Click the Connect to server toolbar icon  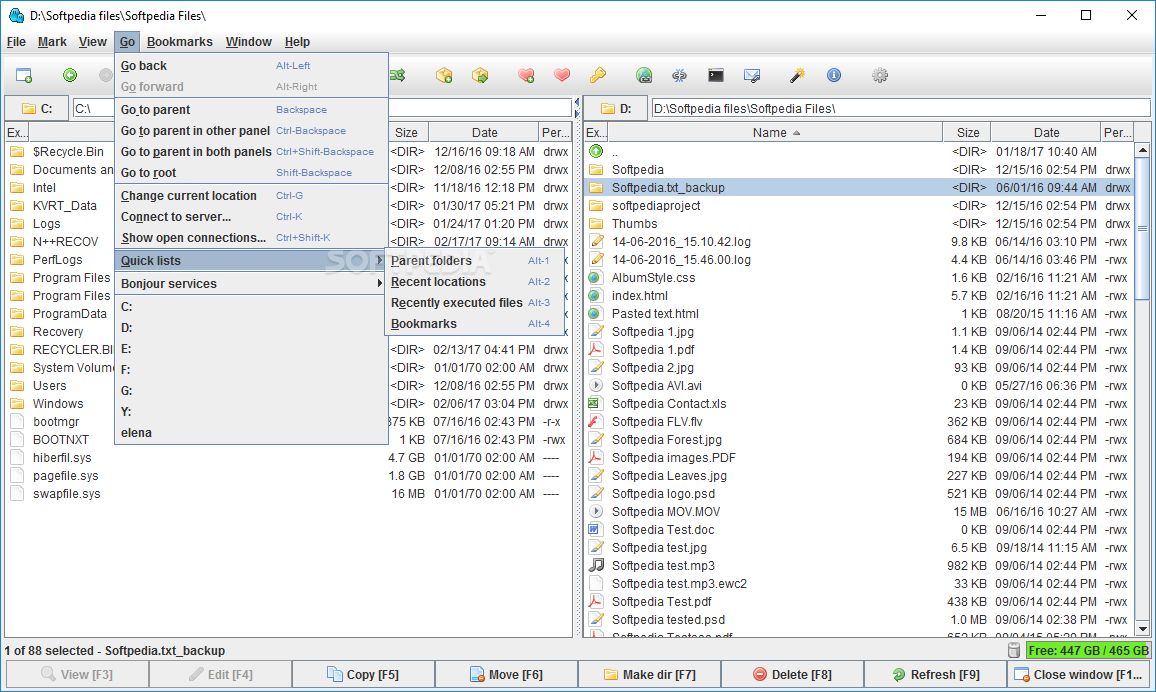(644, 75)
